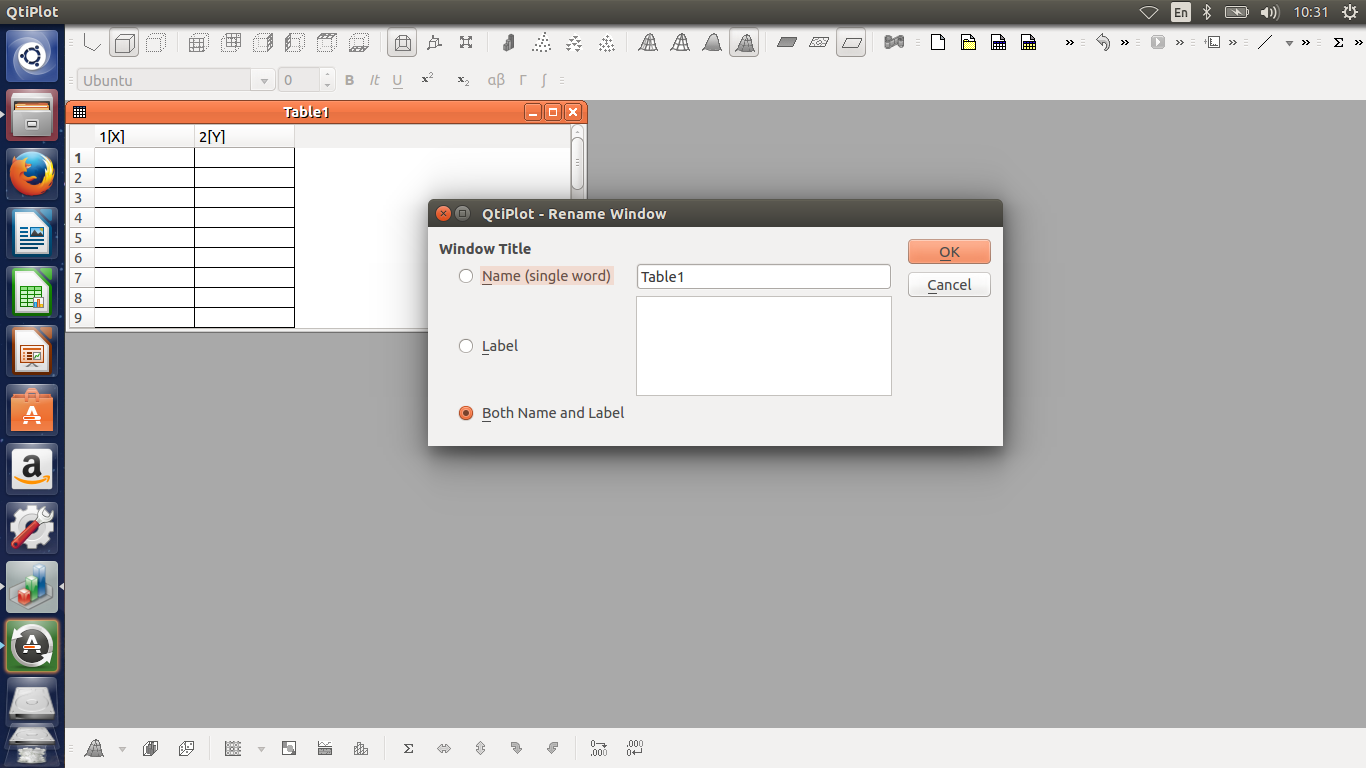Image resolution: width=1366 pixels, height=768 pixels.
Task: Toggle underline U format button
Action: [x=397, y=80]
